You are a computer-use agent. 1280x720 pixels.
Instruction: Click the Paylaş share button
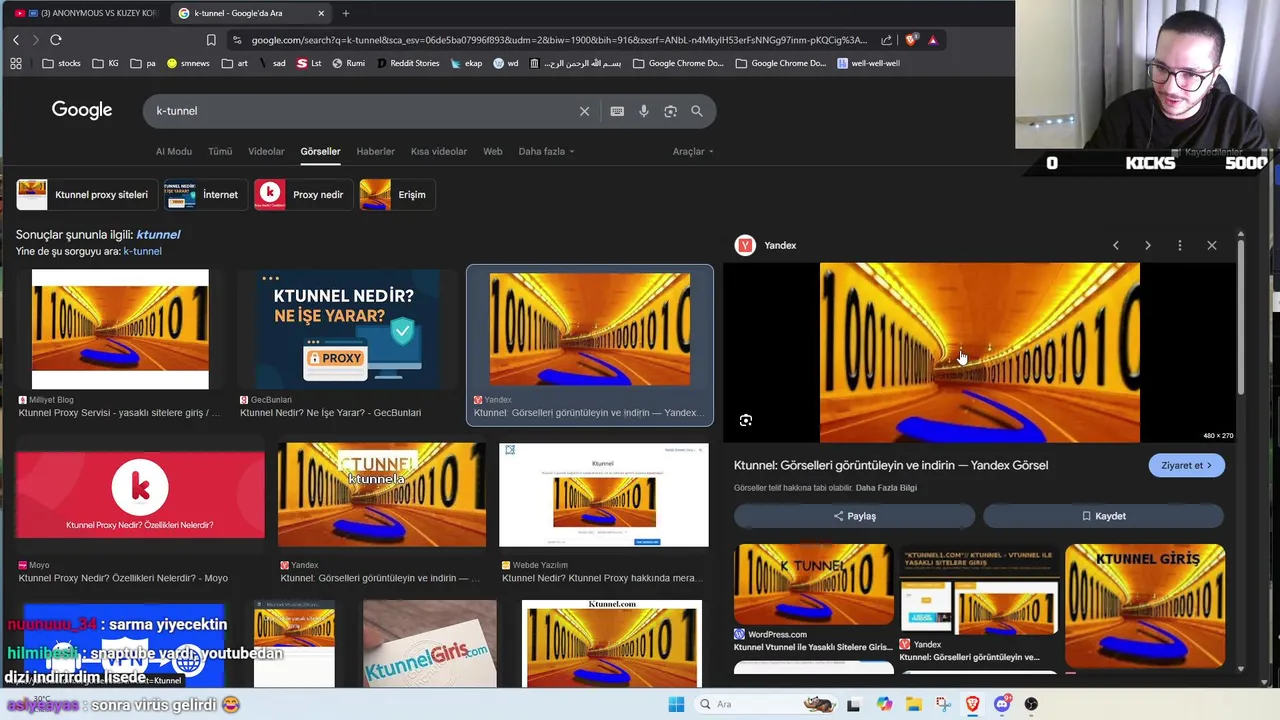click(854, 516)
